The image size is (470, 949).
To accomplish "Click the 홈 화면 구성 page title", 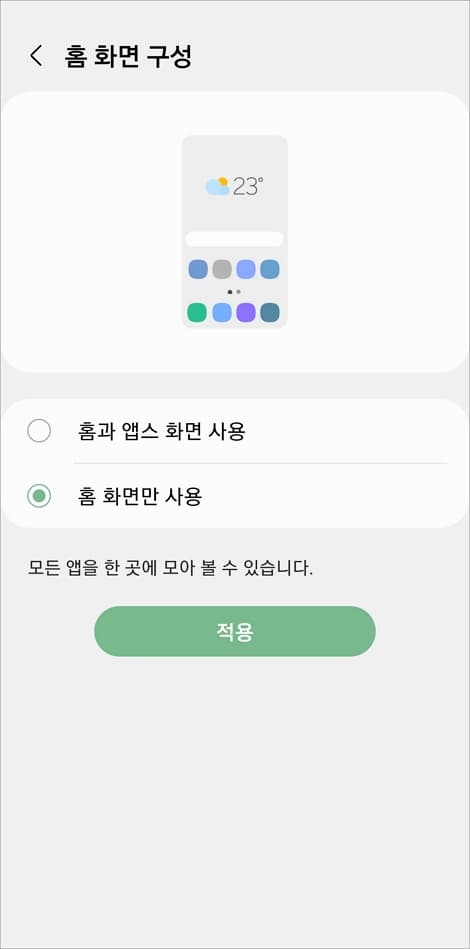I will click(128, 56).
